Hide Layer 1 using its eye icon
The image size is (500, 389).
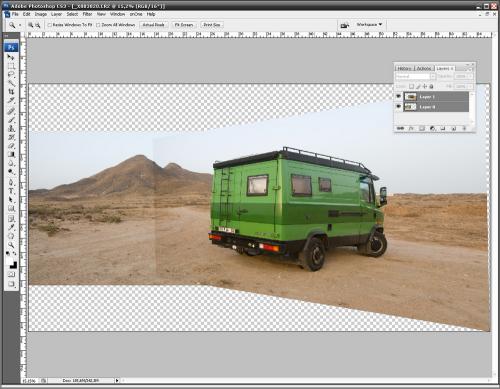(x=398, y=96)
